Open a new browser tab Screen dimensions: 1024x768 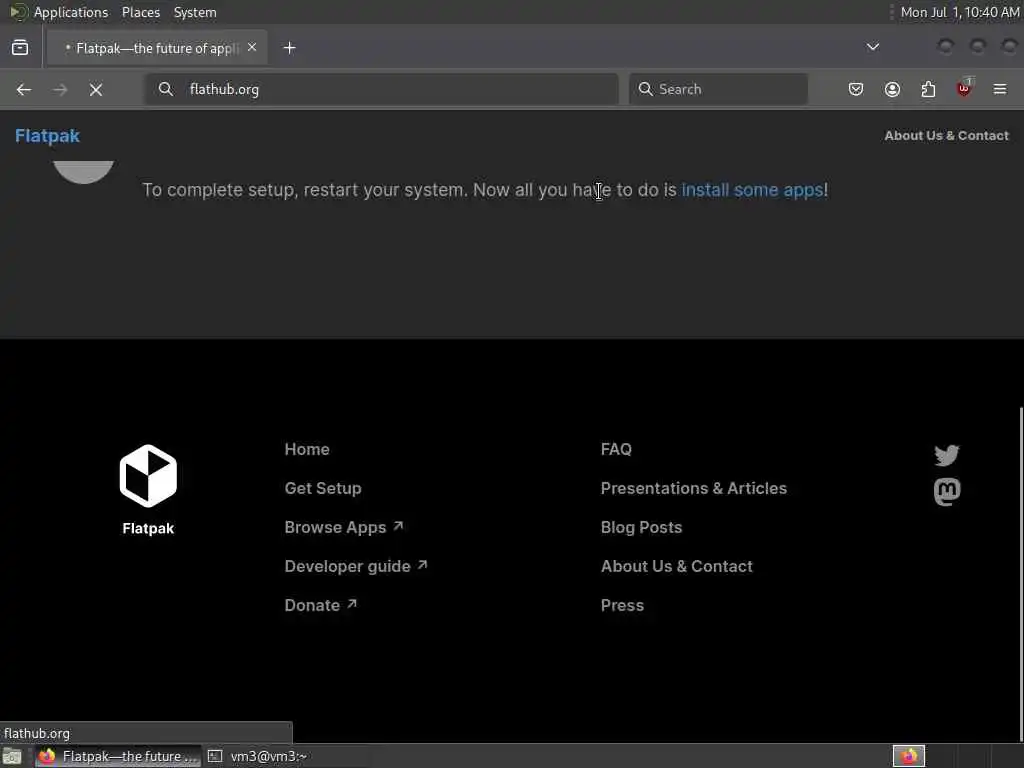(289, 48)
